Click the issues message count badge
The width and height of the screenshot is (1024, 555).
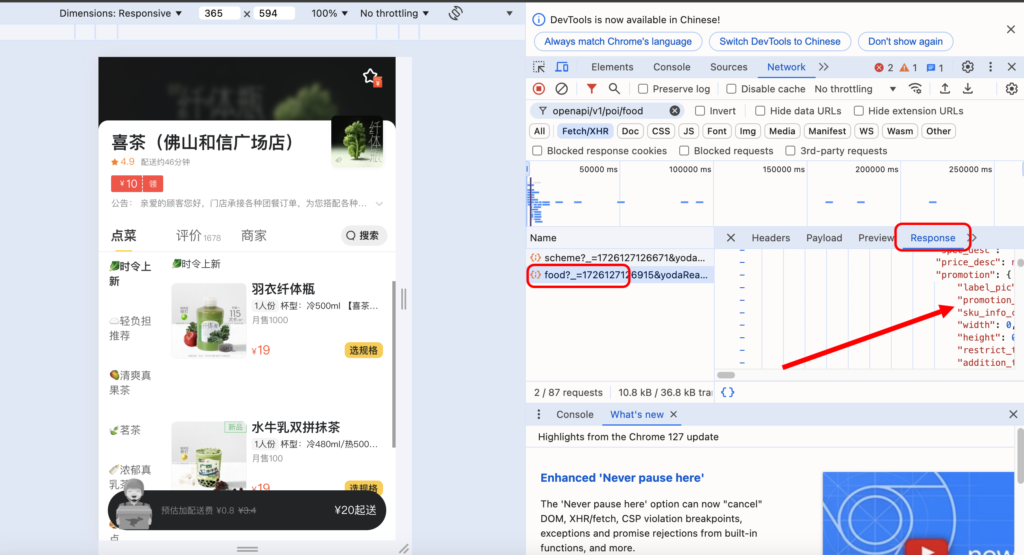(x=935, y=67)
